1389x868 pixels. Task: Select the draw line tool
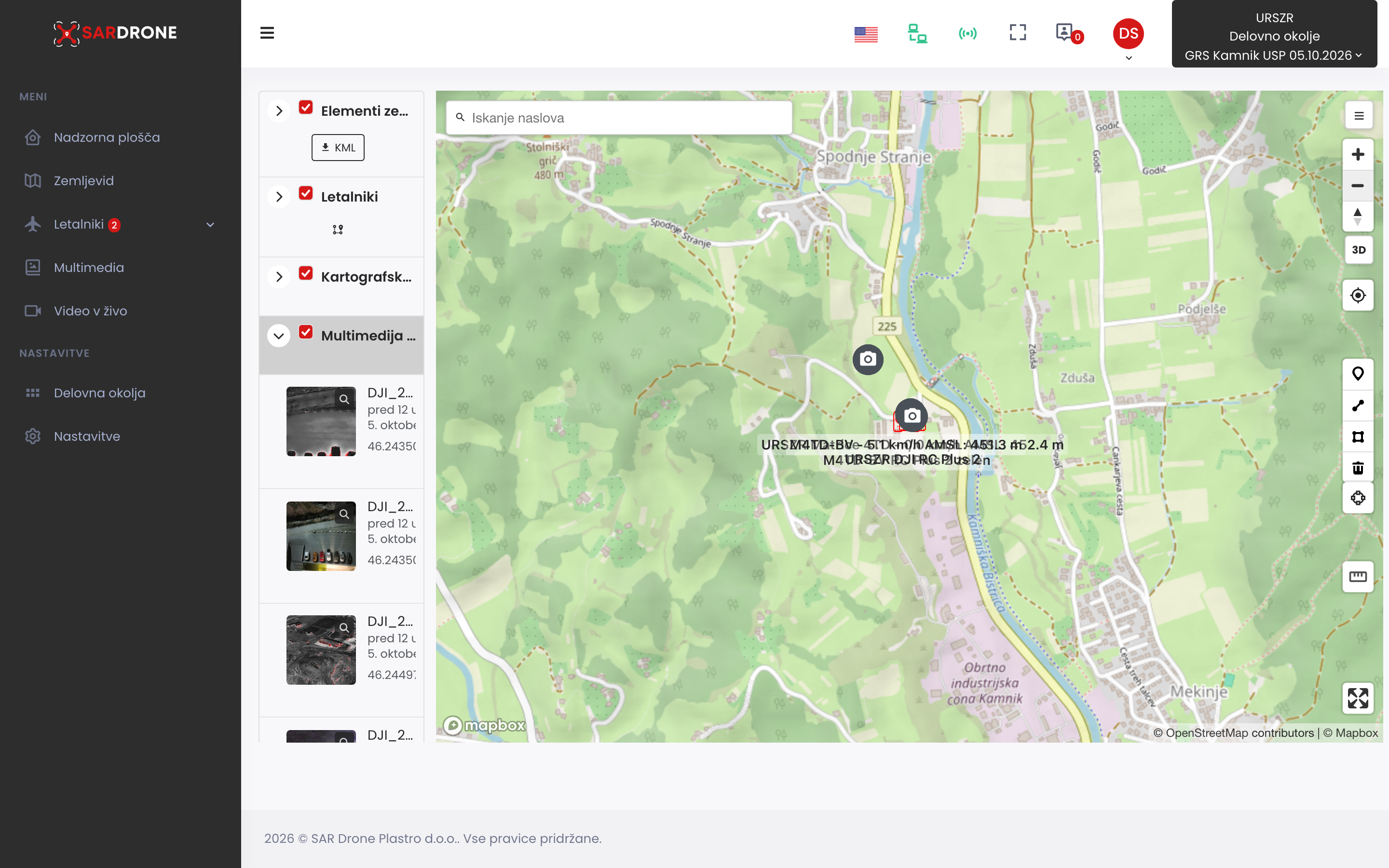1358,405
